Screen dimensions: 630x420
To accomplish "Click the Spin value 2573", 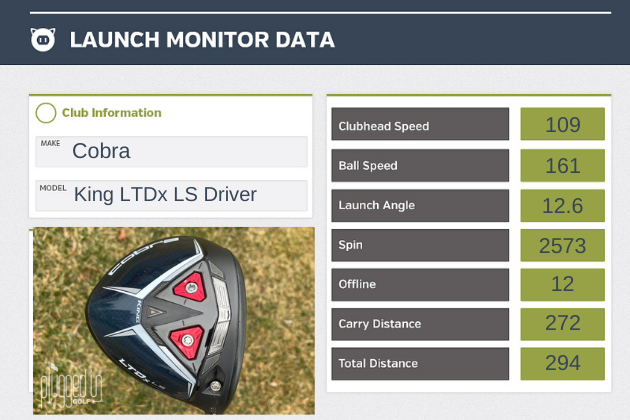I will point(562,245).
